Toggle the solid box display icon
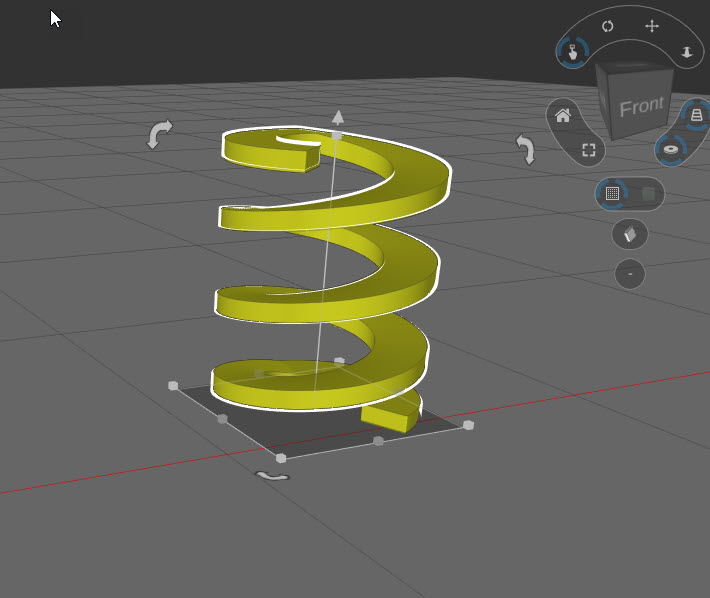The image size is (710, 598). [648, 194]
